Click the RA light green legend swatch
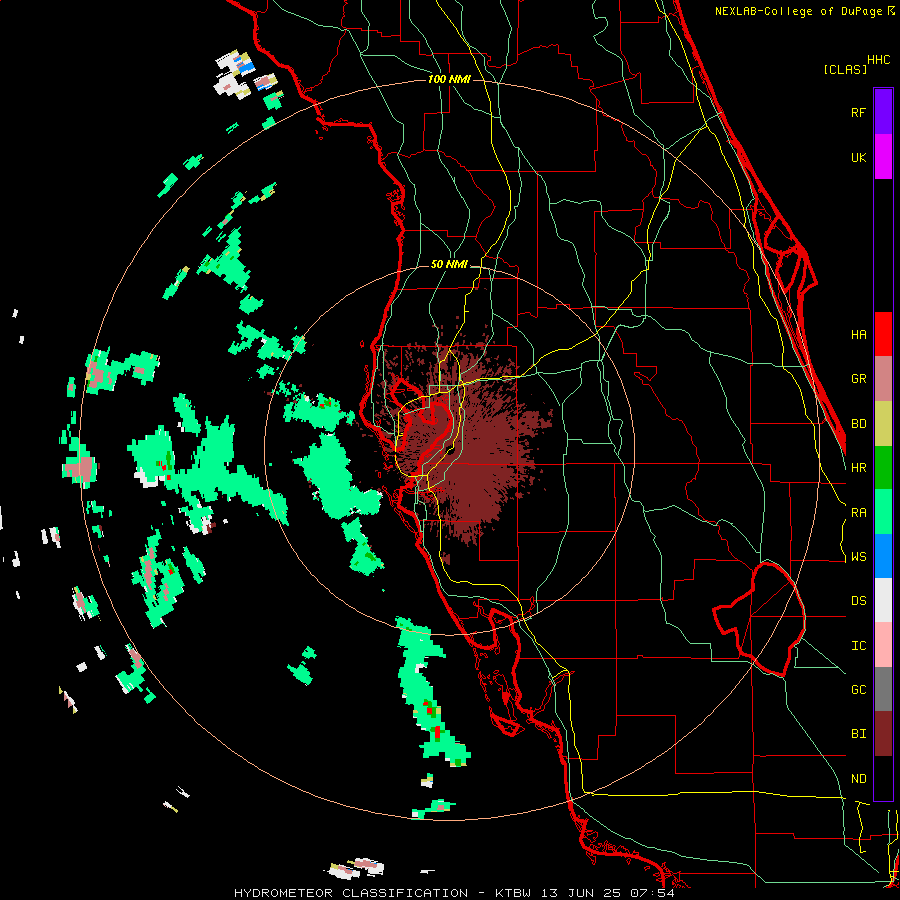 tap(883, 512)
